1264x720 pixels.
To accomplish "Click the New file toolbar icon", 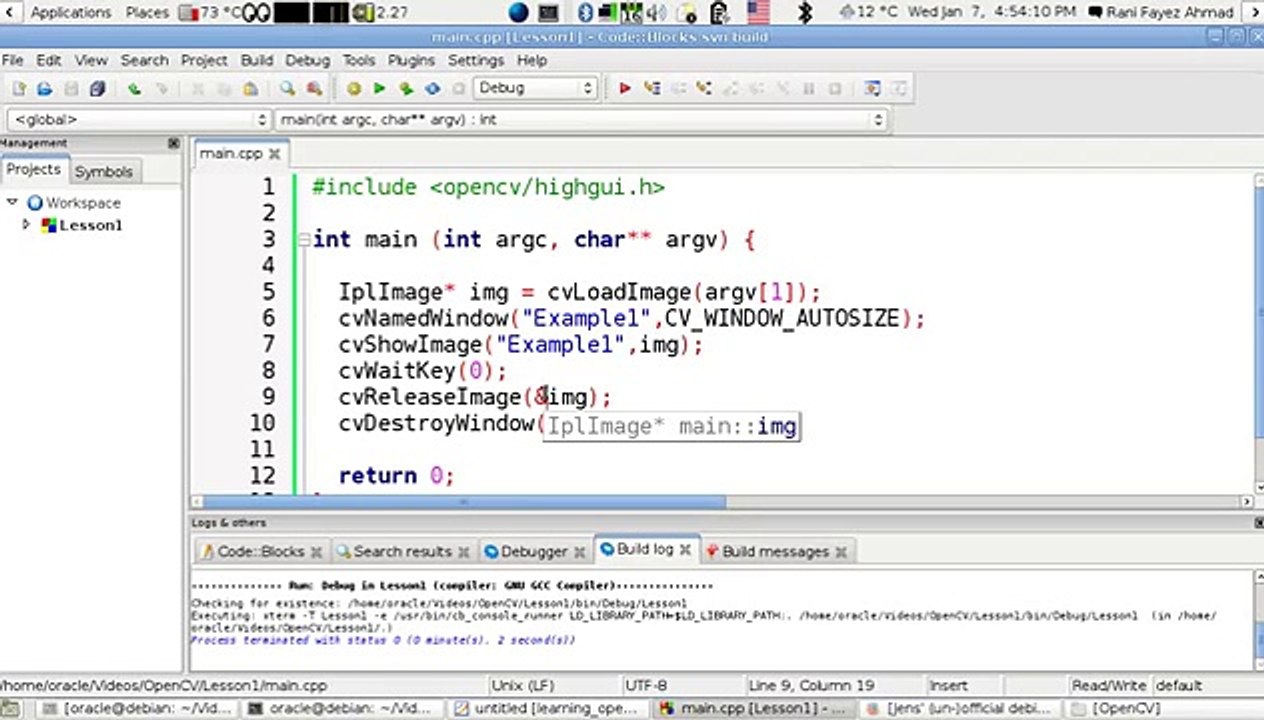I will point(18,88).
